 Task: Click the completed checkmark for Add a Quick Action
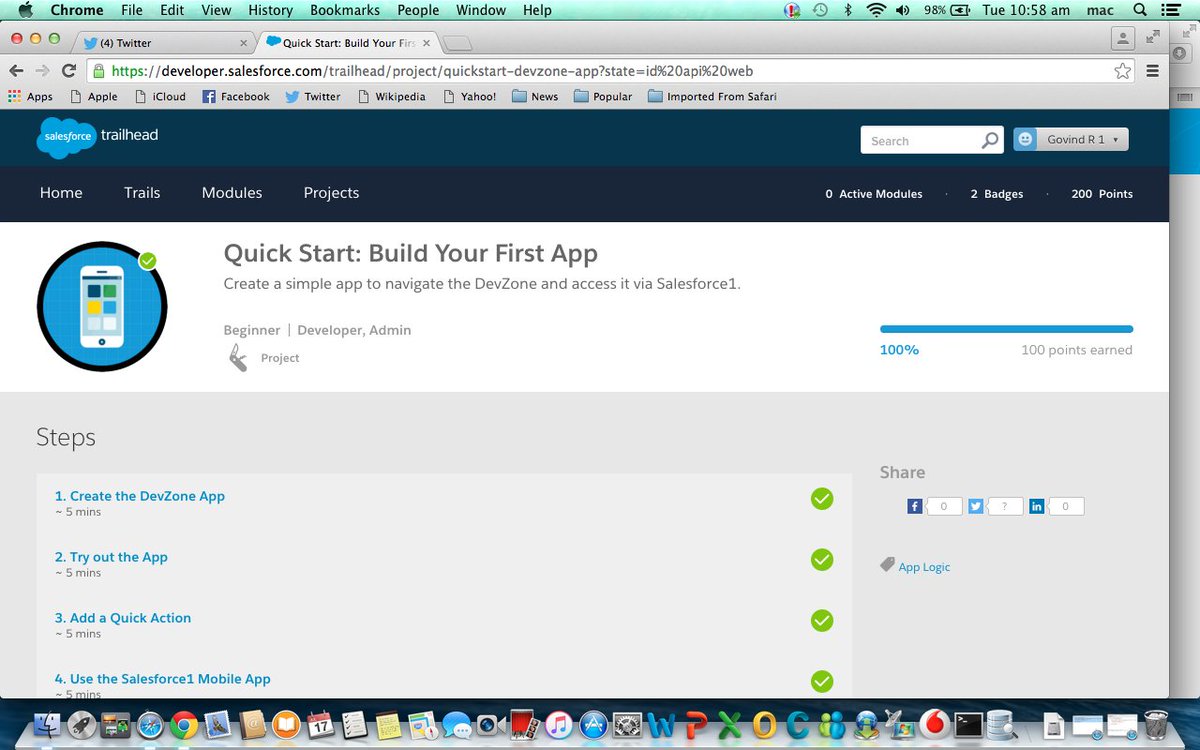click(822, 620)
